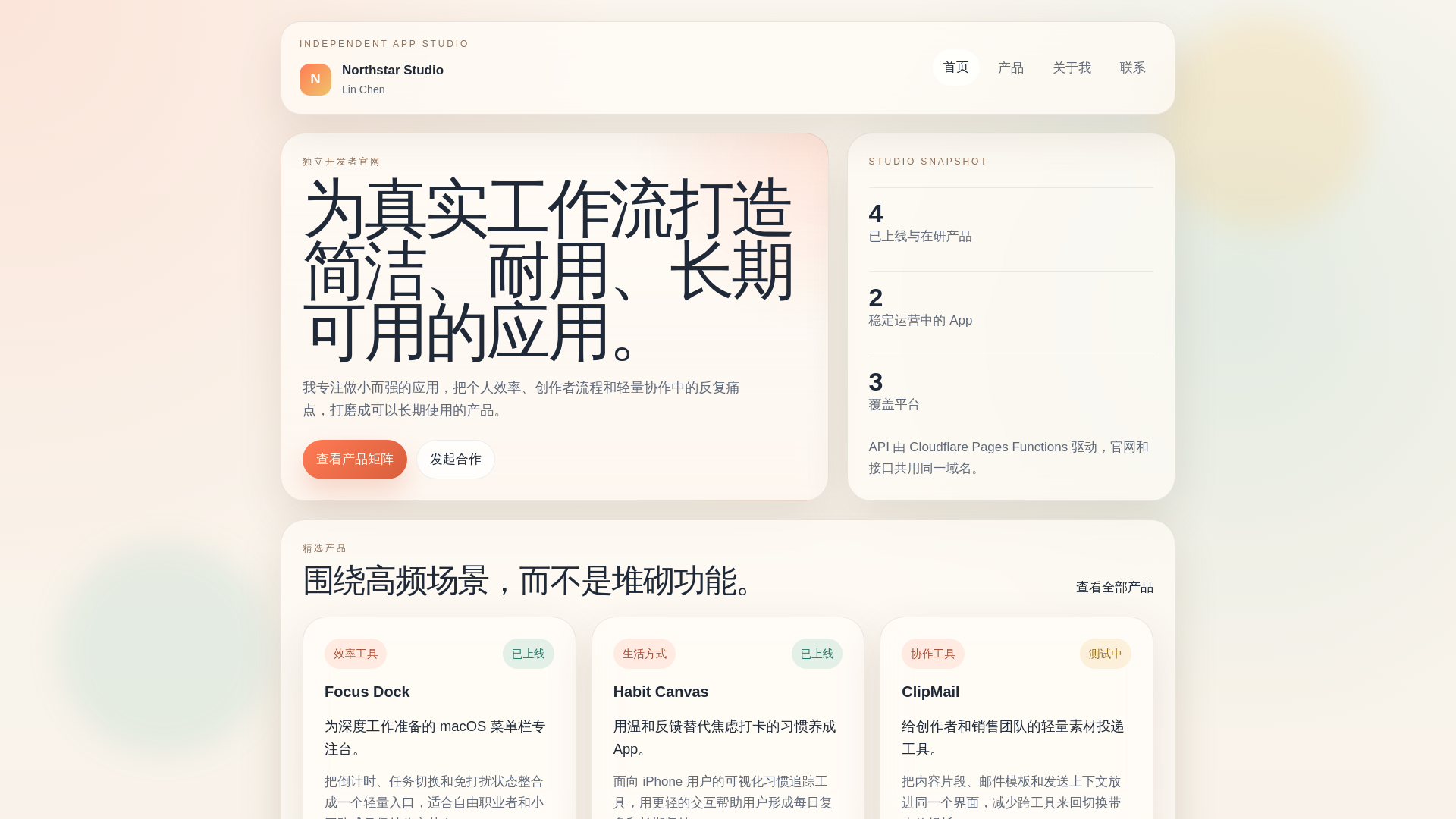1456x819 pixels.
Task: Click the 协作工具 tag on ClipMail
Action: click(933, 654)
